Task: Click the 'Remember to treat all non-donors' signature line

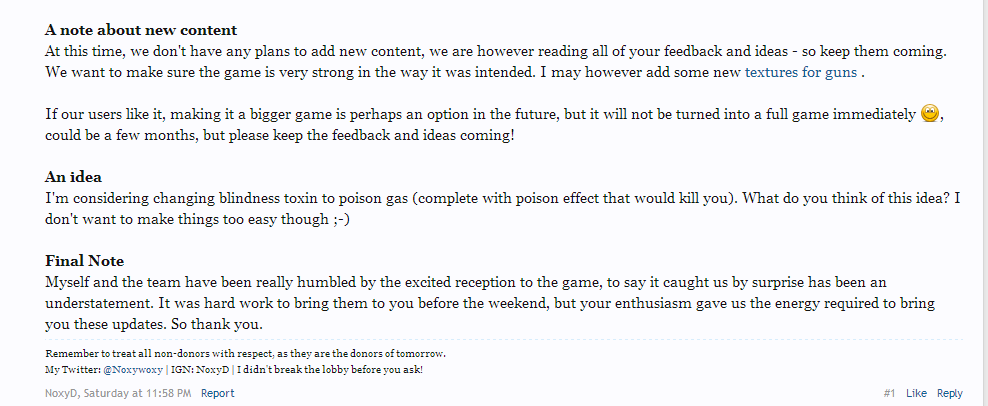Action: pos(246,354)
